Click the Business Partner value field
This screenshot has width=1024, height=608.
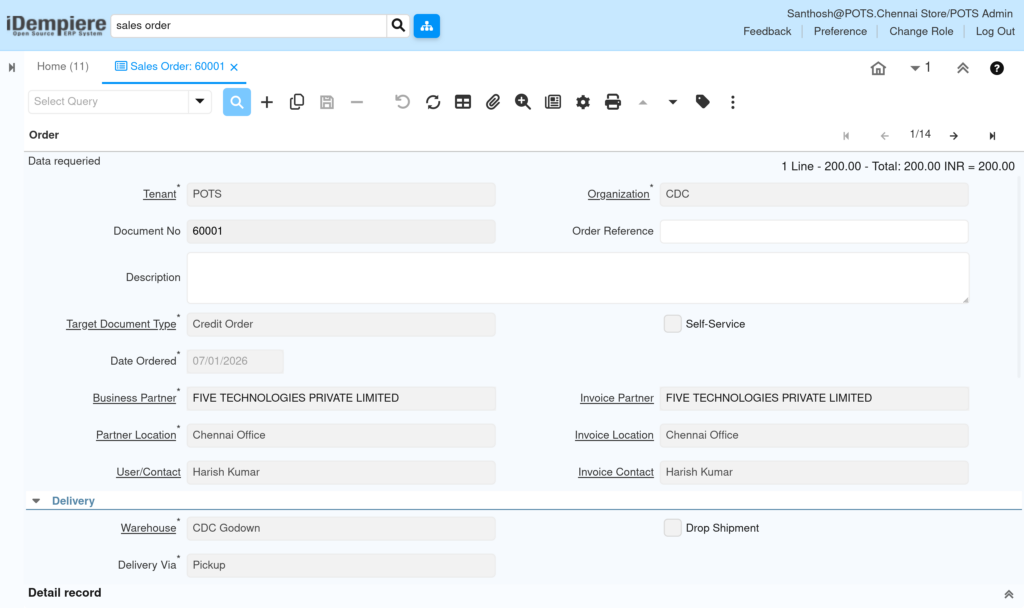(x=341, y=398)
